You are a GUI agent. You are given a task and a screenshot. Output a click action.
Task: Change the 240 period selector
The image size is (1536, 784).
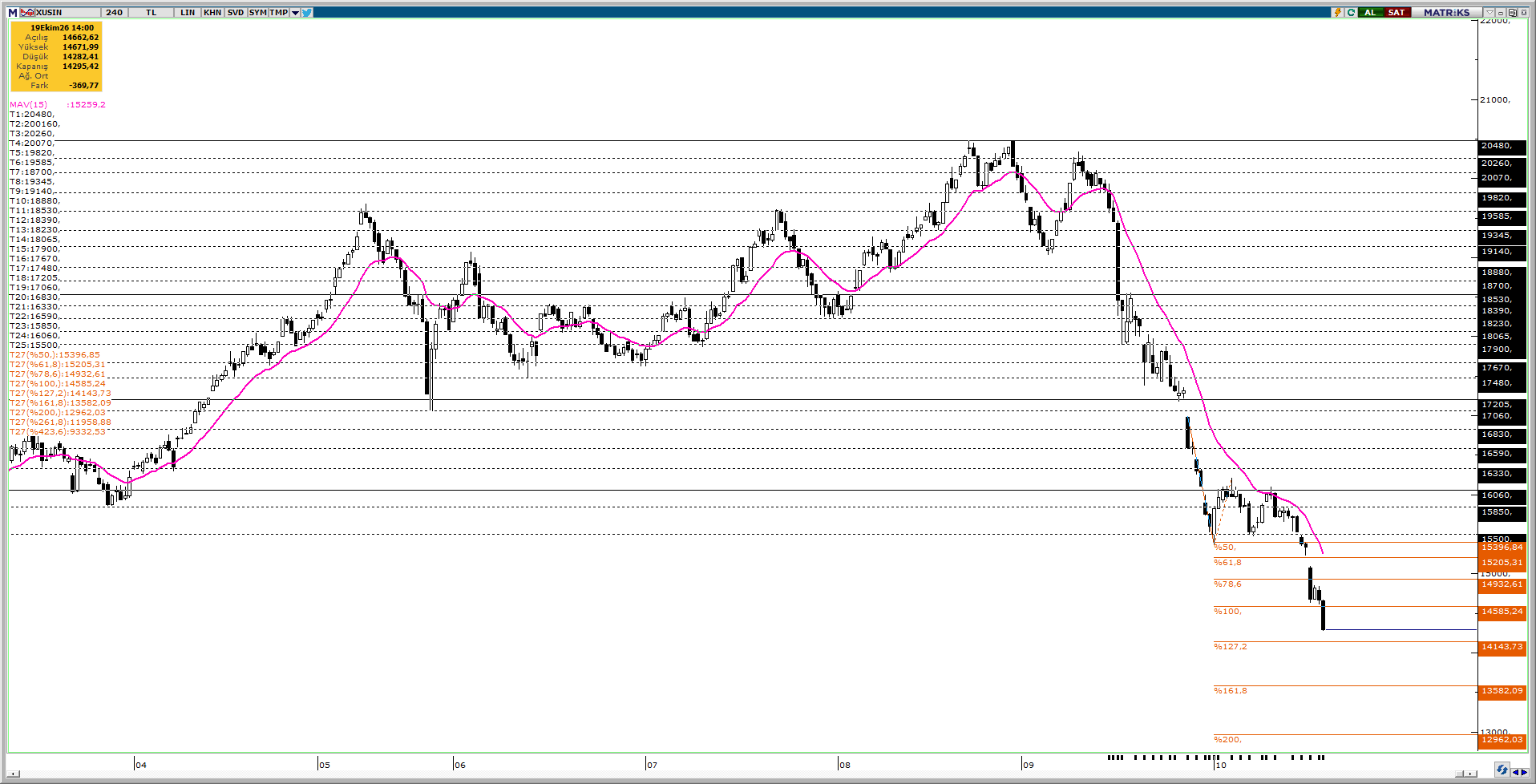click(114, 12)
